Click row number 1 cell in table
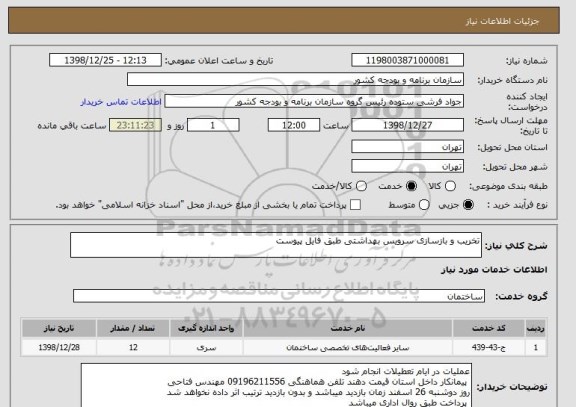This screenshot has width=576, height=407. click(536, 347)
